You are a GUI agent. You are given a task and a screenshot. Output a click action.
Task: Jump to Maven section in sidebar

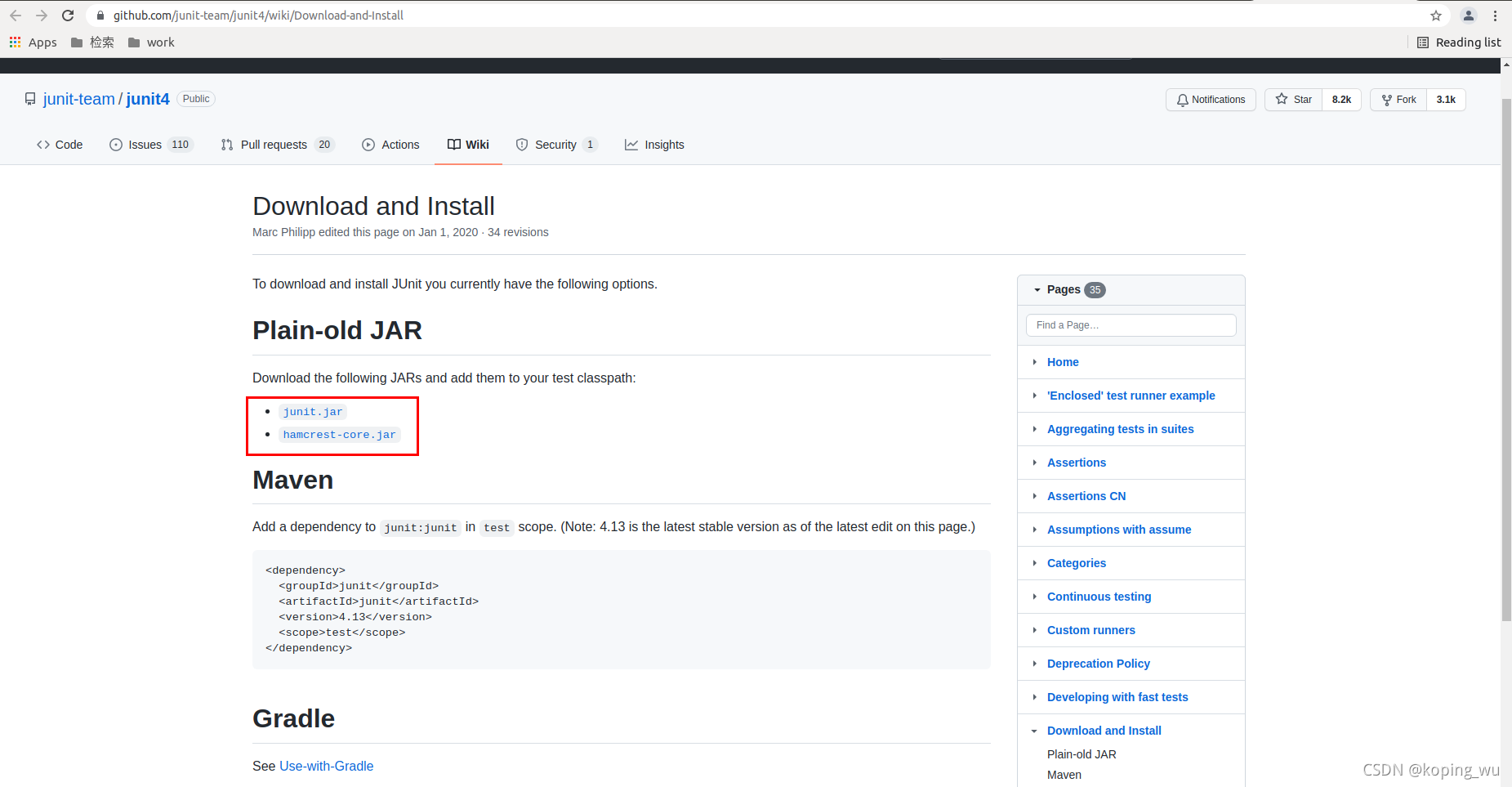(1064, 775)
